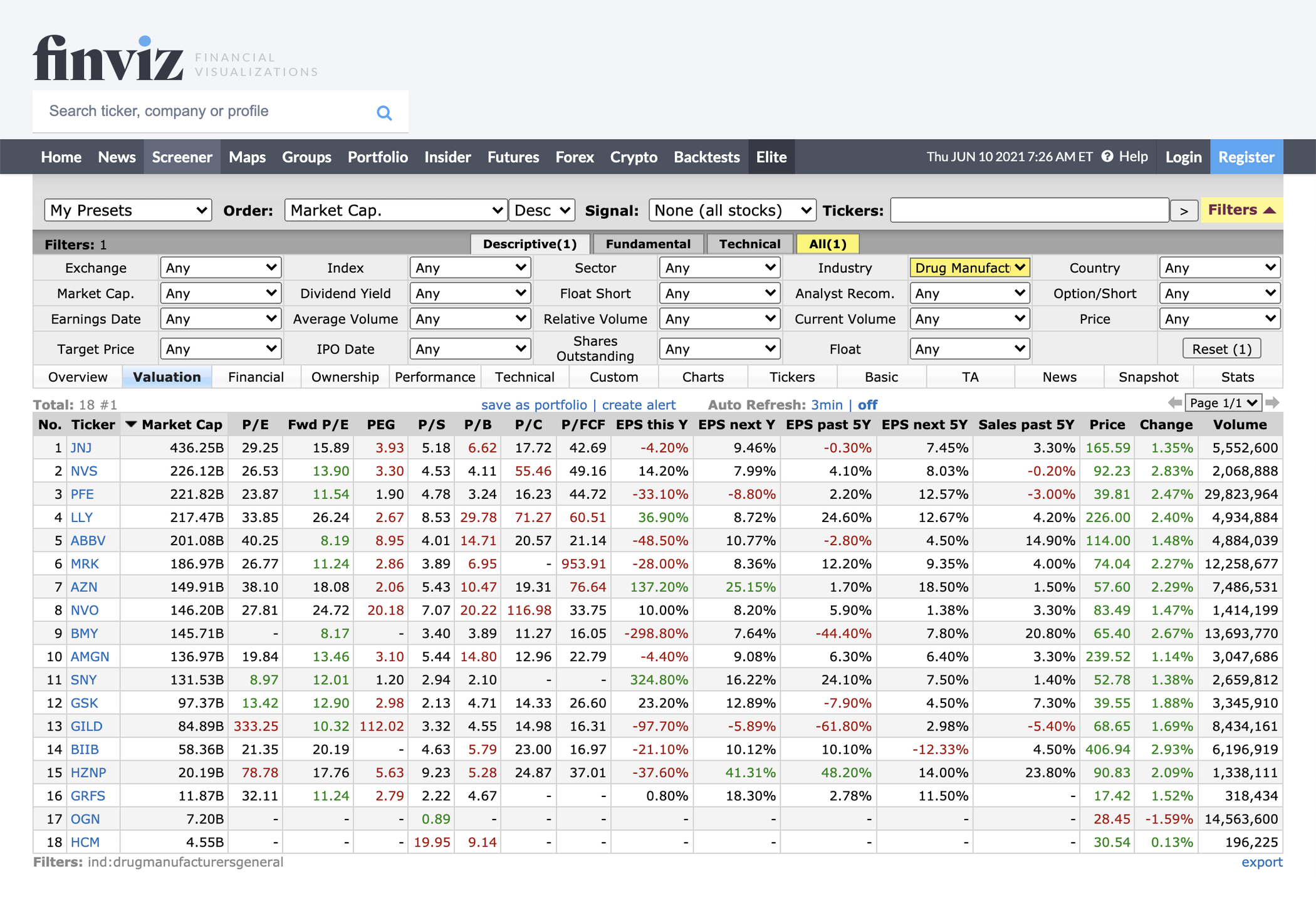Image resolution: width=1316 pixels, height=913 pixels.
Task: Open the Performance view tab
Action: click(x=435, y=377)
